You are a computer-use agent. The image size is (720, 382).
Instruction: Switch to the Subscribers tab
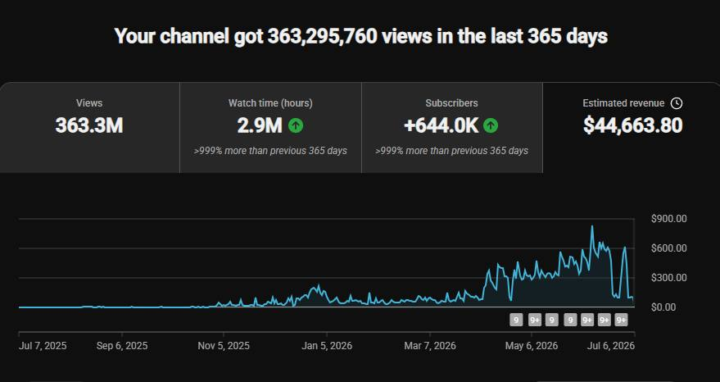tap(452, 128)
